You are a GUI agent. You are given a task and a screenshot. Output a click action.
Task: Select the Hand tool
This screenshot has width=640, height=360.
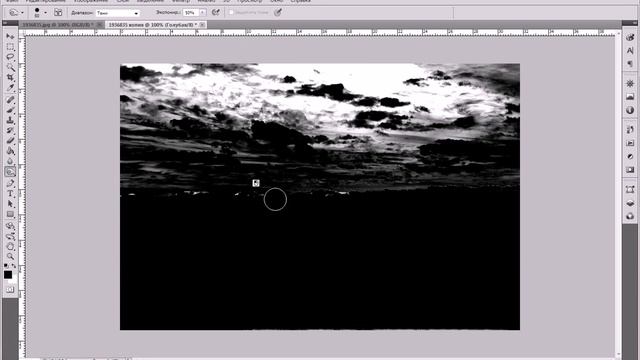pyautogui.click(x=10, y=246)
